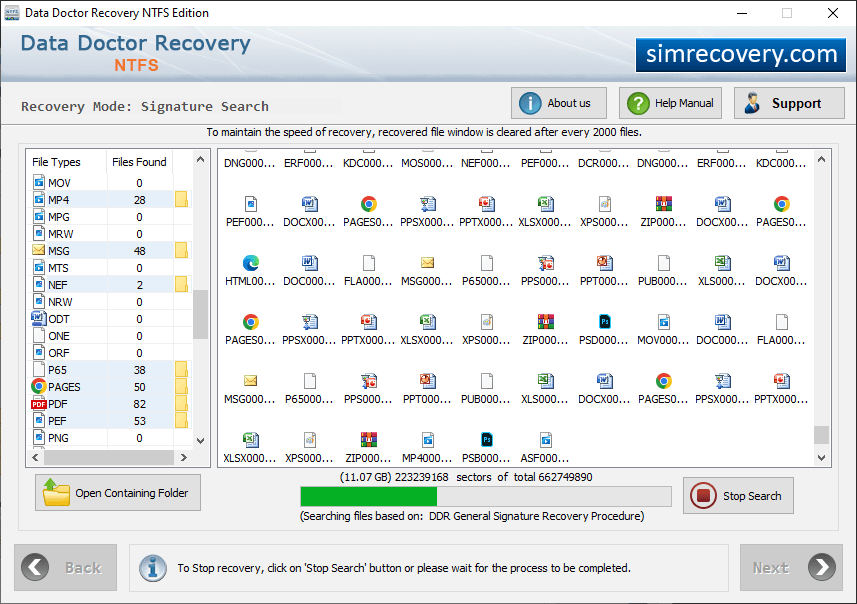857x604 pixels.
Task: Open the folder icon beside PDF count
Action: point(181,403)
